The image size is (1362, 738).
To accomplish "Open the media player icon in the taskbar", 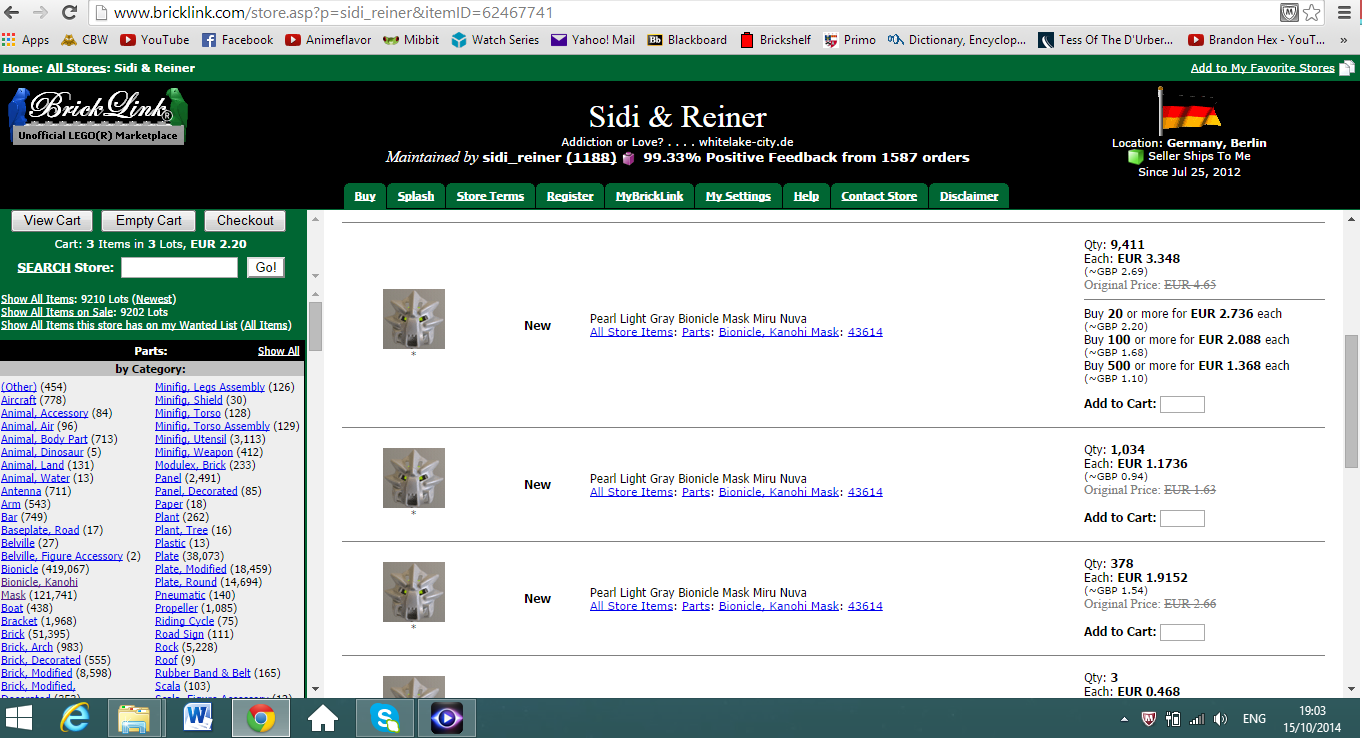I will click(445, 718).
